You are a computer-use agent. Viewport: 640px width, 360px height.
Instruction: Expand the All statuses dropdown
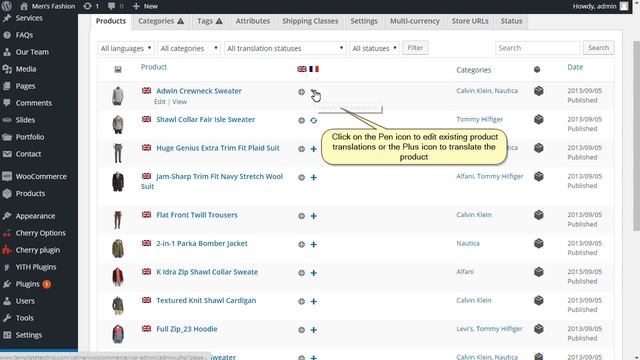coord(374,48)
